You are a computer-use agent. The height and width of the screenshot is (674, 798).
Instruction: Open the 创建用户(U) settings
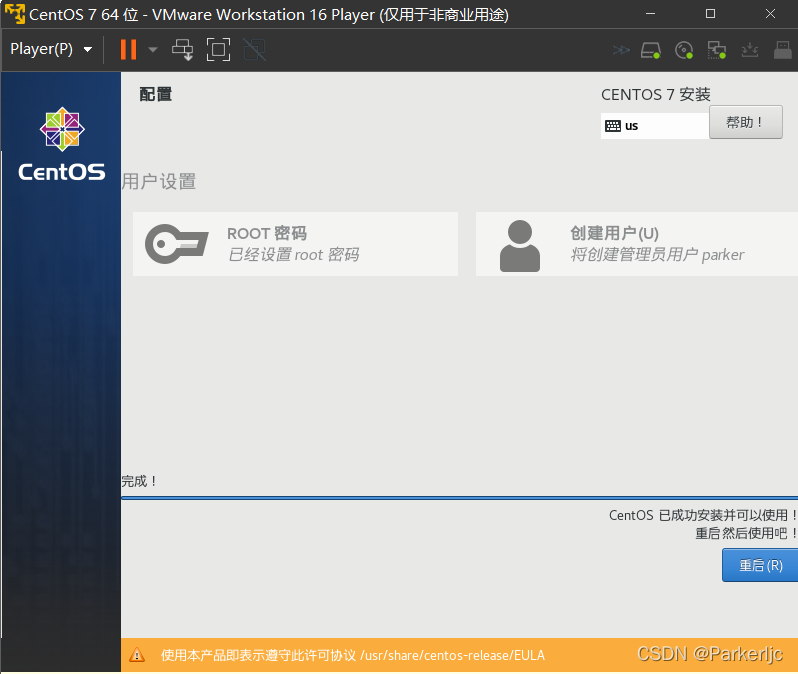coord(637,244)
